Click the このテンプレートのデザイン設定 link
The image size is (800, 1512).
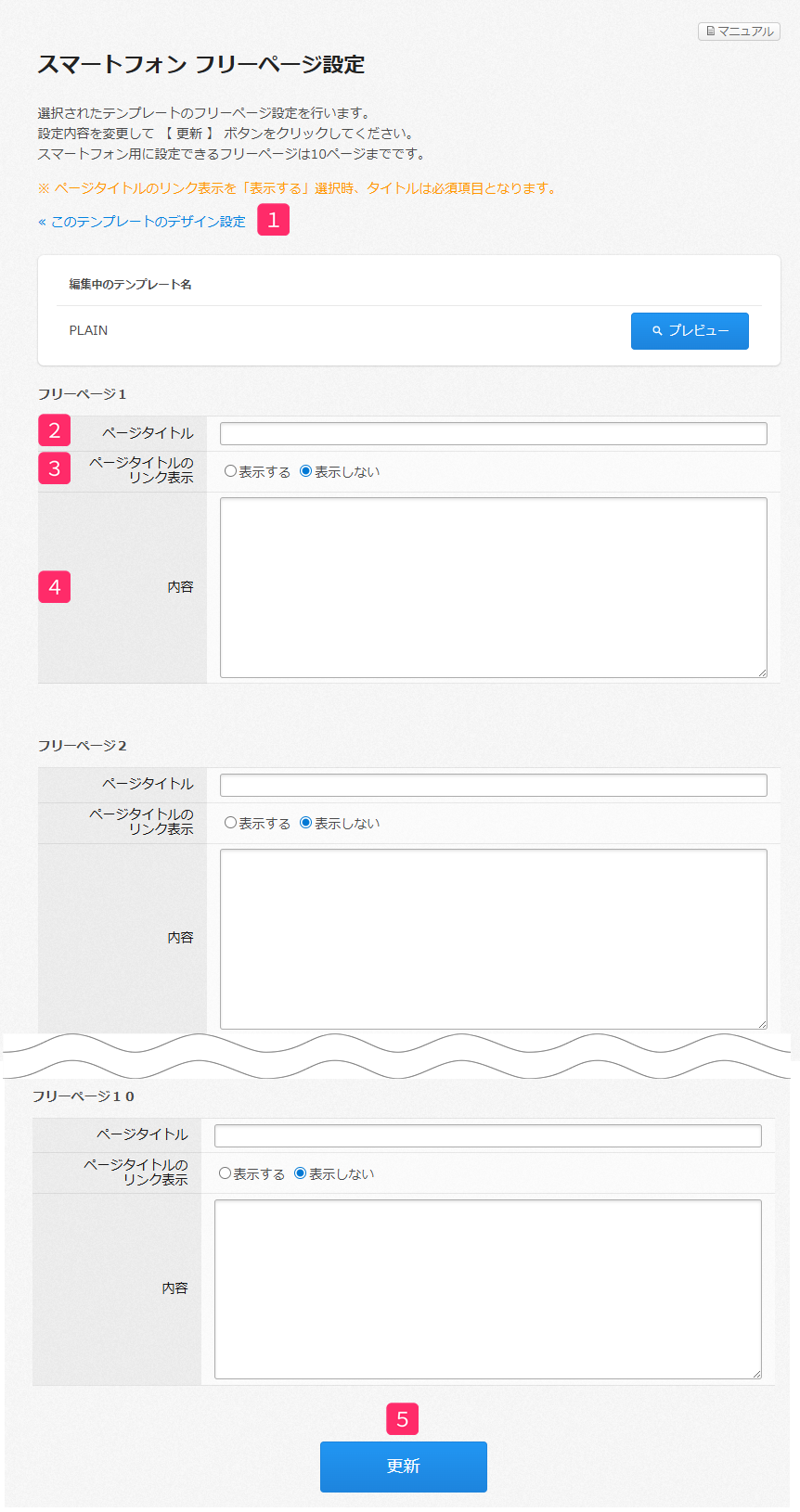click(142, 222)
